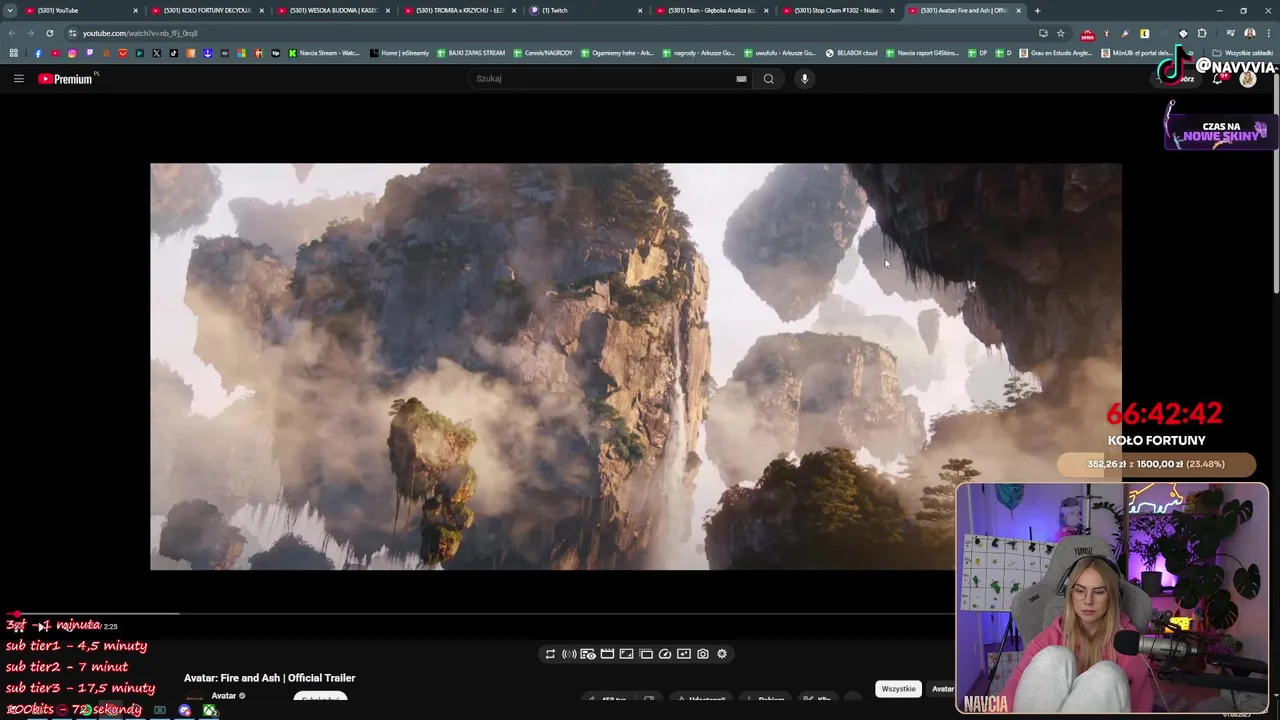This screenshot has height=720, width=1280.
Task: Open the YouTube account avatar menu
Action: pyautogui.click(x=1247, y=79)
